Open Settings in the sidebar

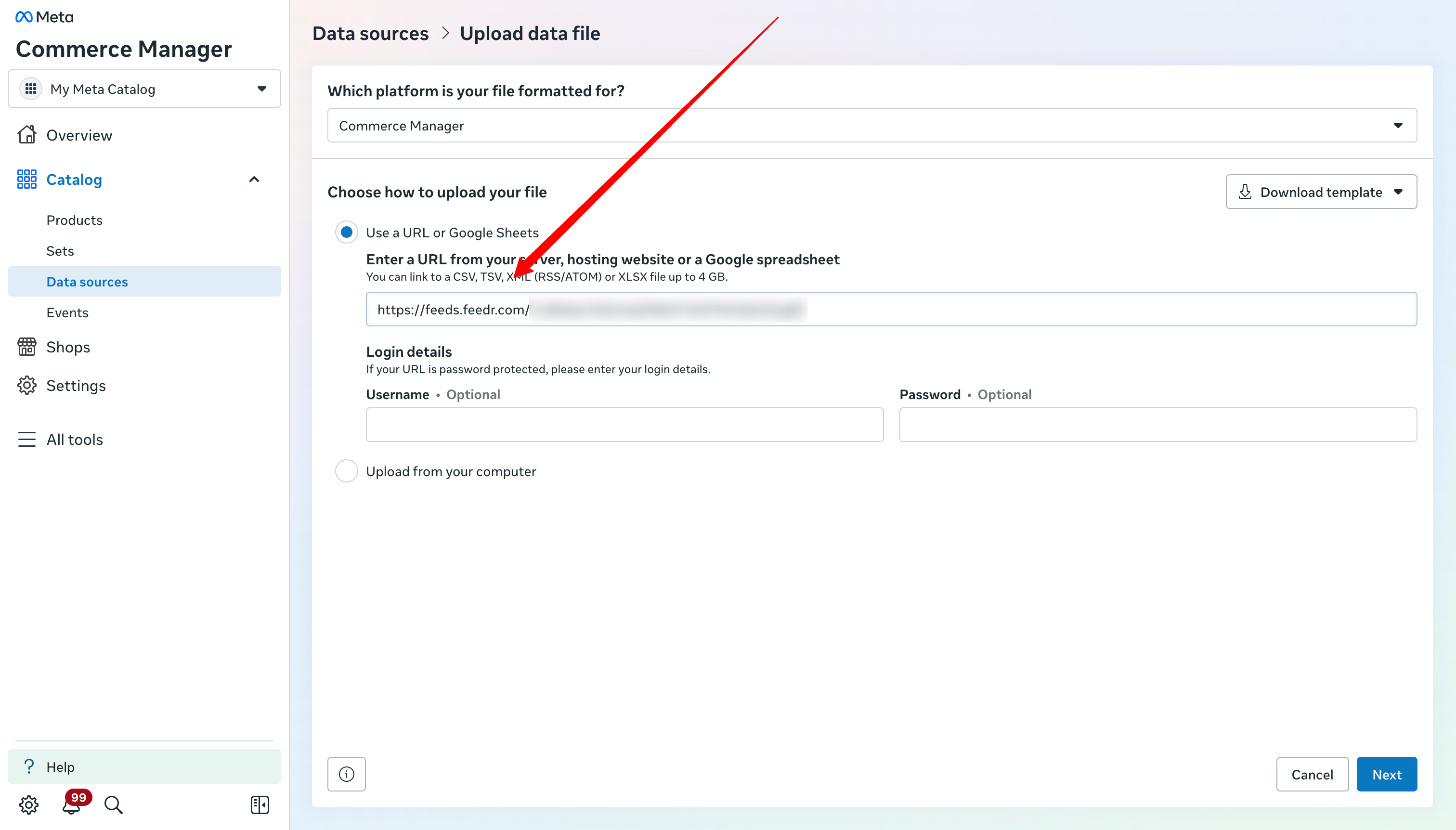click(x=76, y=386)
